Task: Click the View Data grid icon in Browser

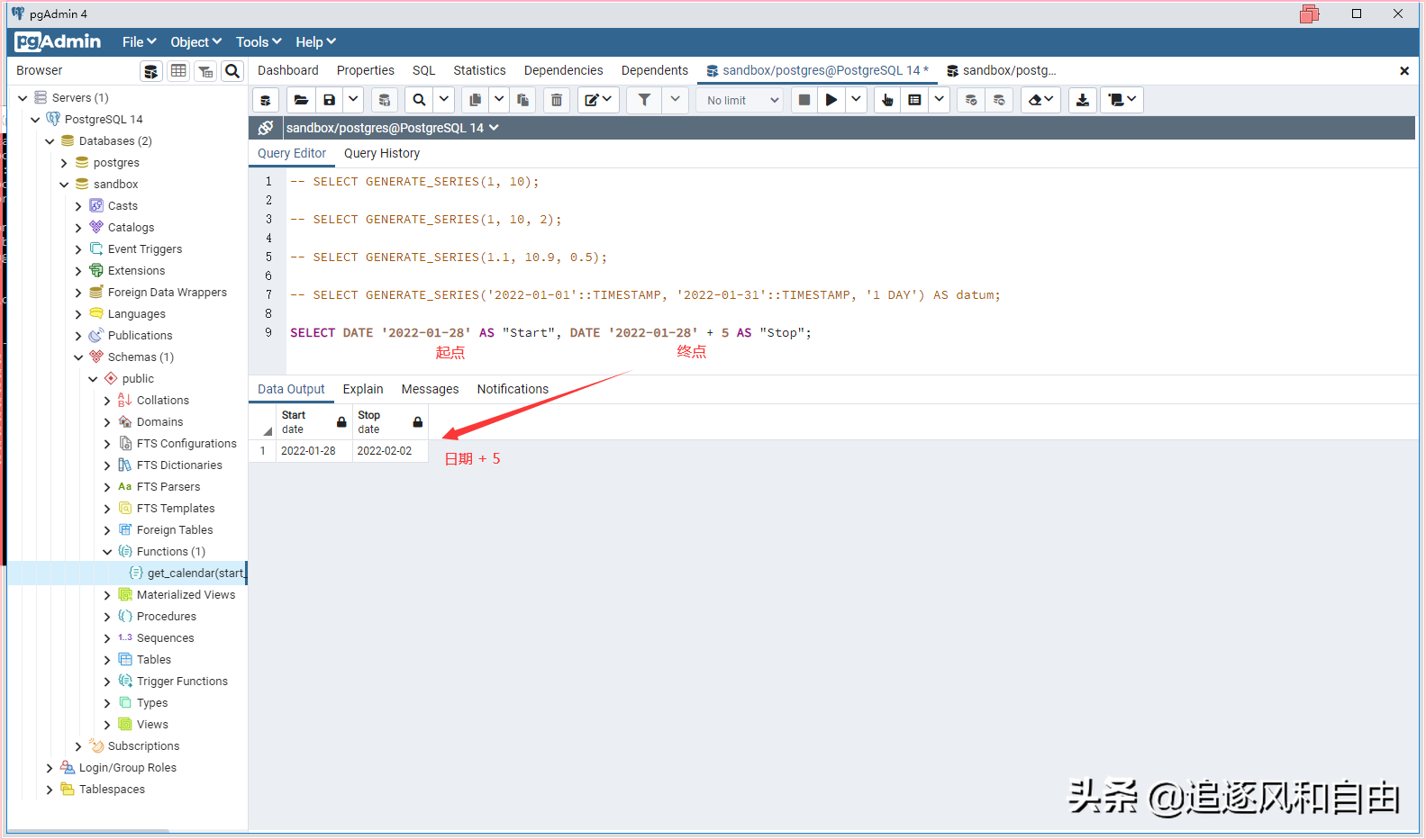Action: click(x=178, y=71)
